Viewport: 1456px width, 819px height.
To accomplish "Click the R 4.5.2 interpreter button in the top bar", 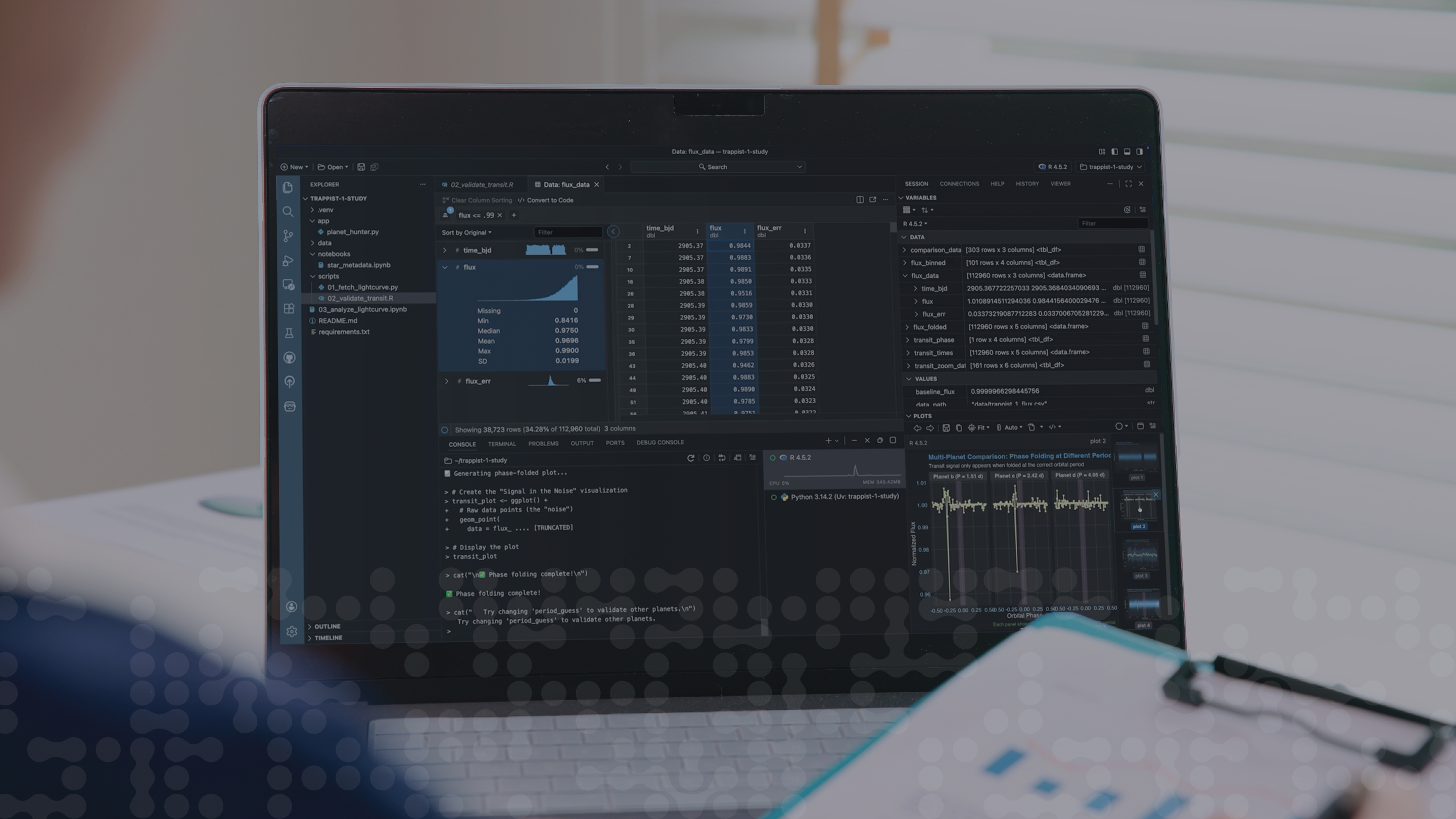I will click(1053, 167).
